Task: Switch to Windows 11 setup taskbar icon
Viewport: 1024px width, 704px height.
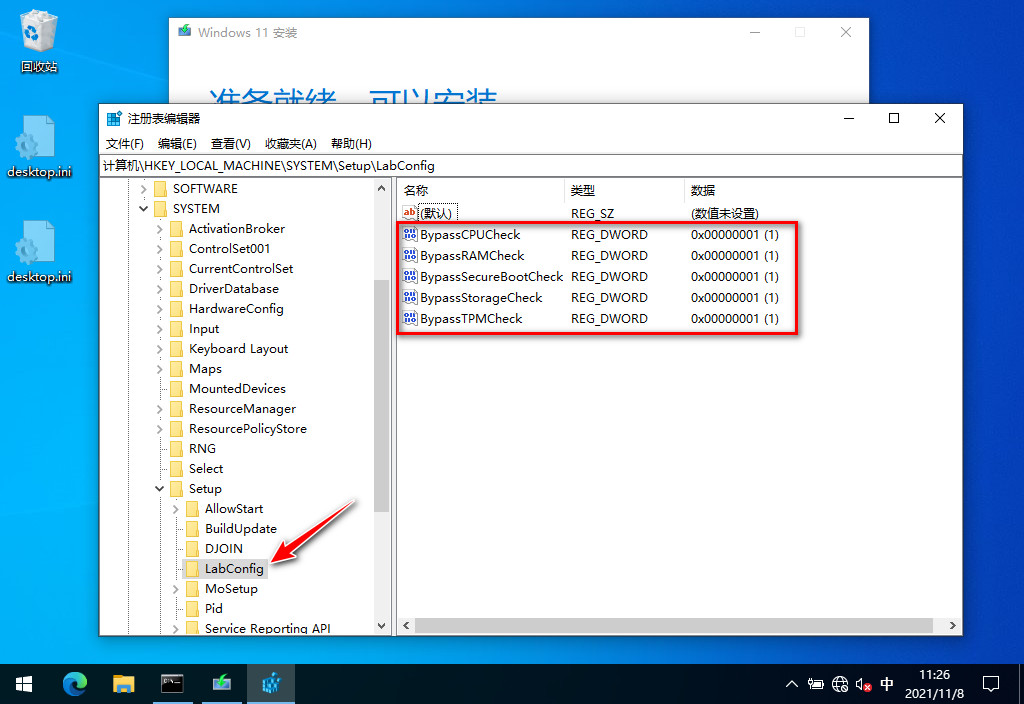Action: click(x=221, y=684)
